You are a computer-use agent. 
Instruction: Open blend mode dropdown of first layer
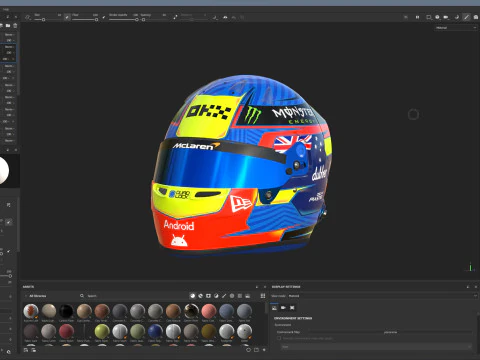point(9,35)
